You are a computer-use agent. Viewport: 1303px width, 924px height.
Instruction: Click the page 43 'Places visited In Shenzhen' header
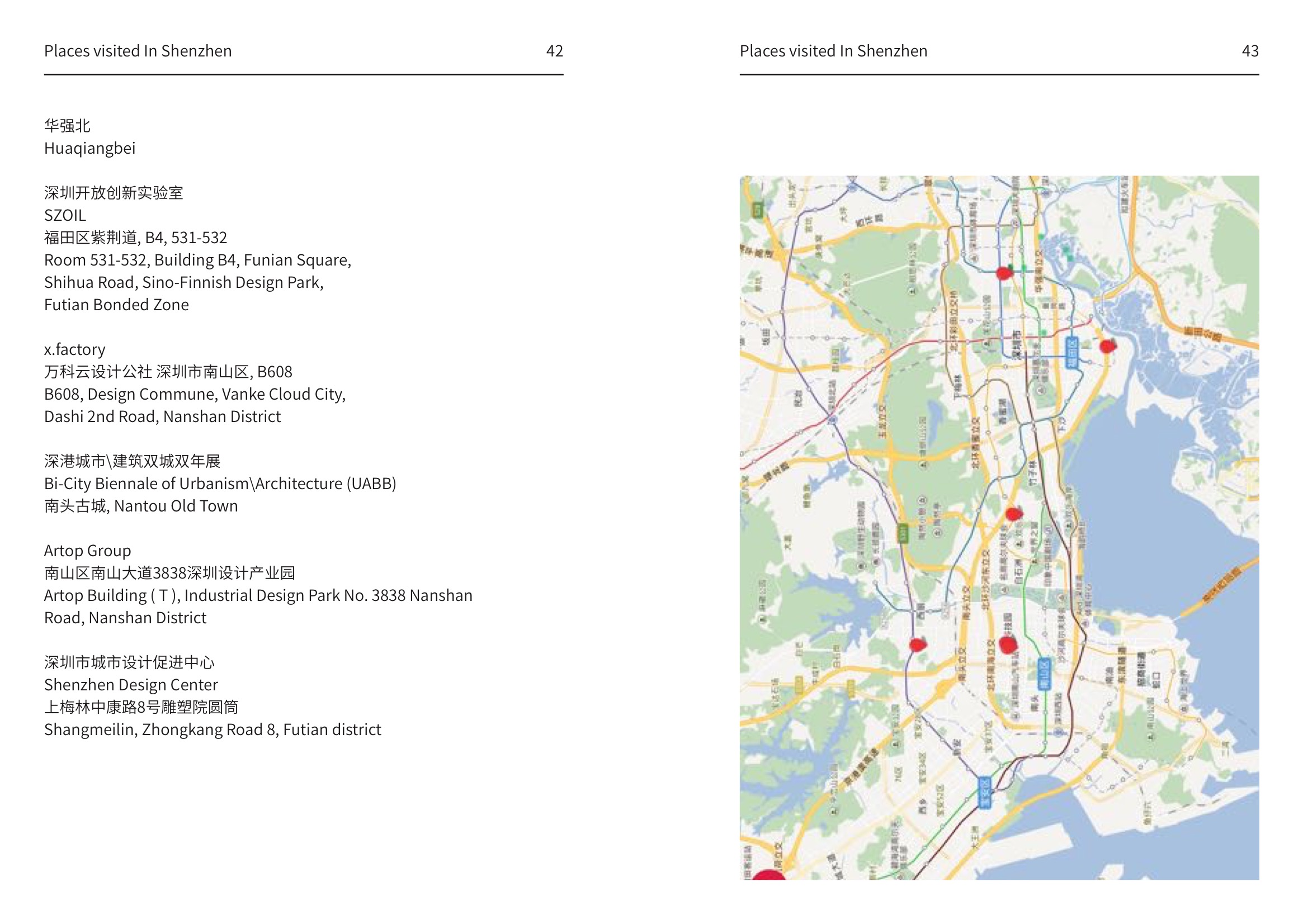pyautogui.click(x=833, y=51)
